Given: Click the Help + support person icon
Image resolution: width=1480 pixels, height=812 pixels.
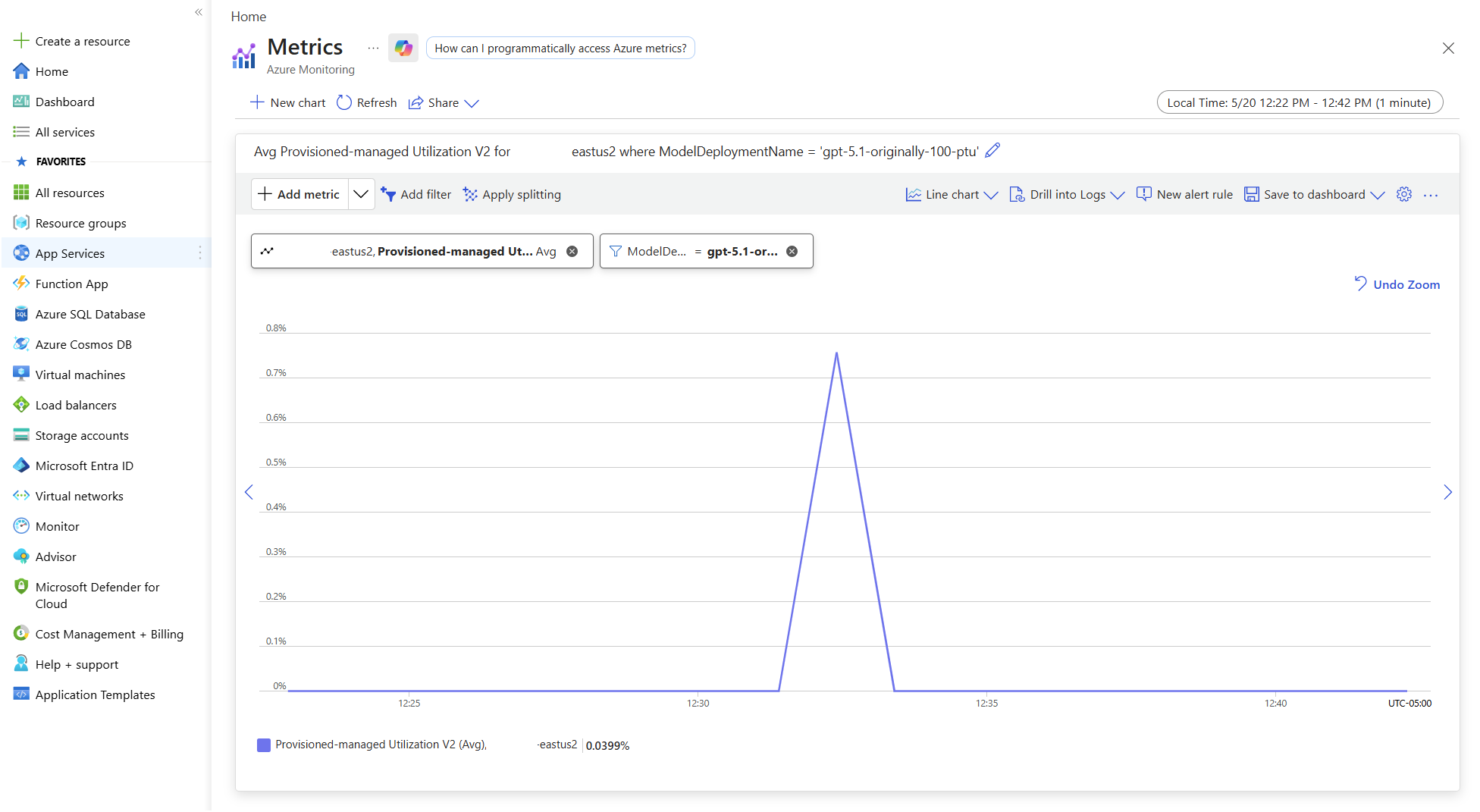Looking at the screenshot, I should point(21,664).
